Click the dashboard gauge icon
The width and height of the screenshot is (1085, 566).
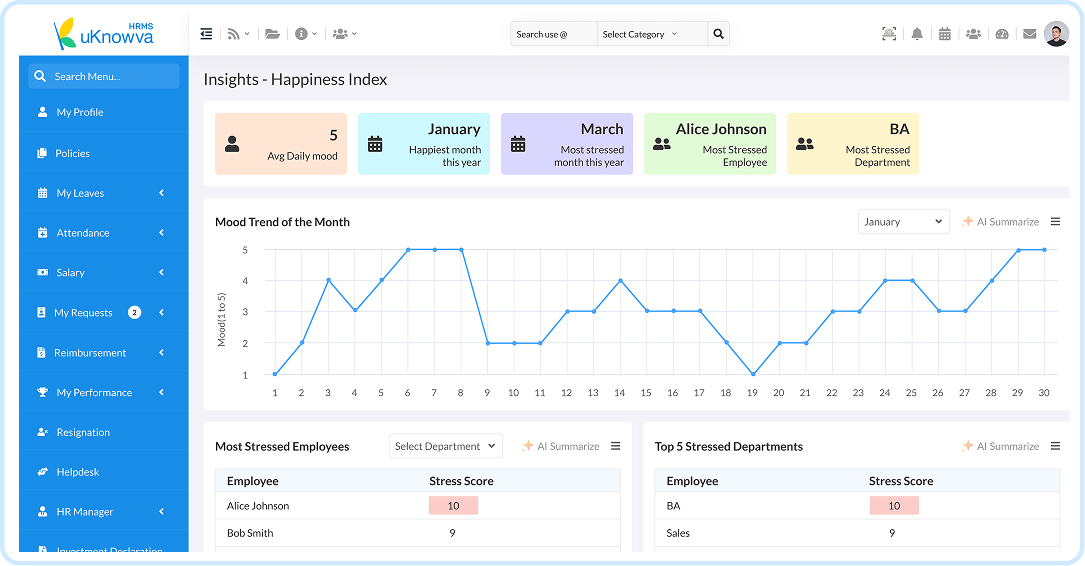click(1002, 34)
